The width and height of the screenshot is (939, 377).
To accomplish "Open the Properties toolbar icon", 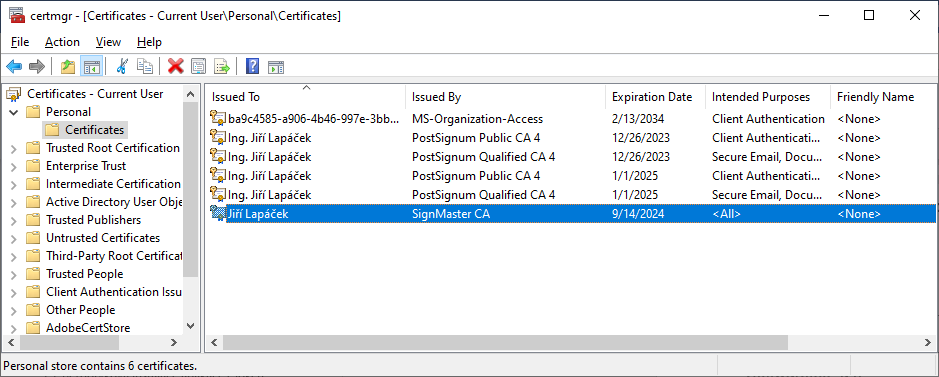I will pos(198,66).
